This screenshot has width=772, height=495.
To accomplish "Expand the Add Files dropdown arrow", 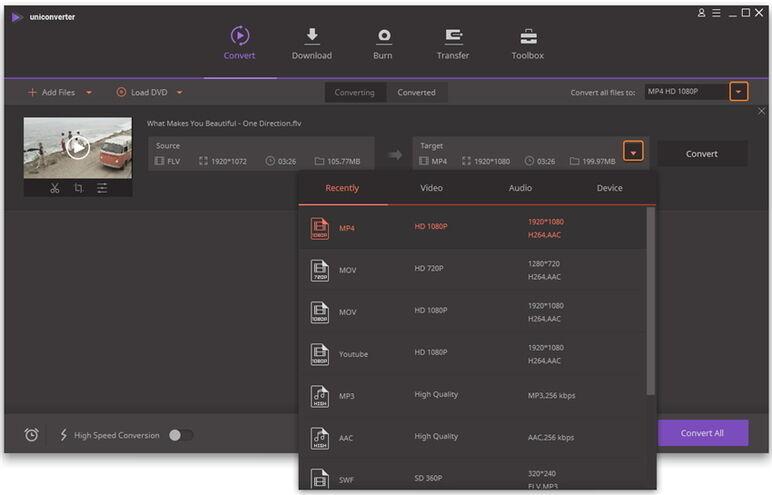I will 89,93.
